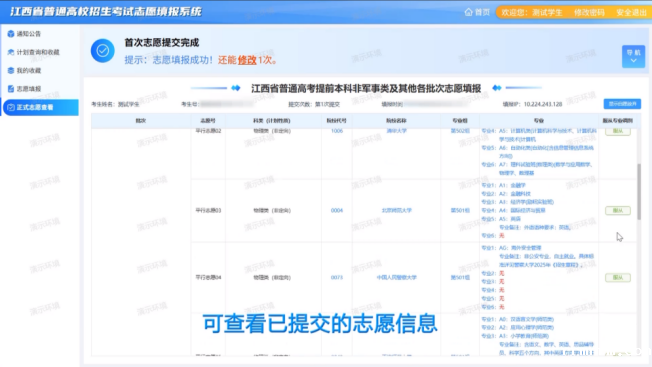652x367 pixels.
Task: Click 服从 tag for 平行志愿03 row
Action: [617, 210]
